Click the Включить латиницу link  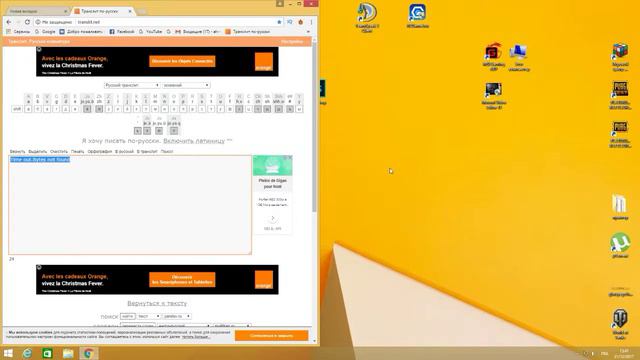point(194,141)
